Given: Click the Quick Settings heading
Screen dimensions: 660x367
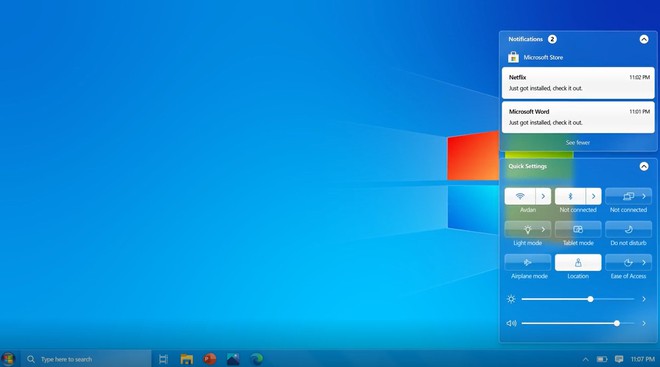Looking at the screenshot, I should point(527,166).
